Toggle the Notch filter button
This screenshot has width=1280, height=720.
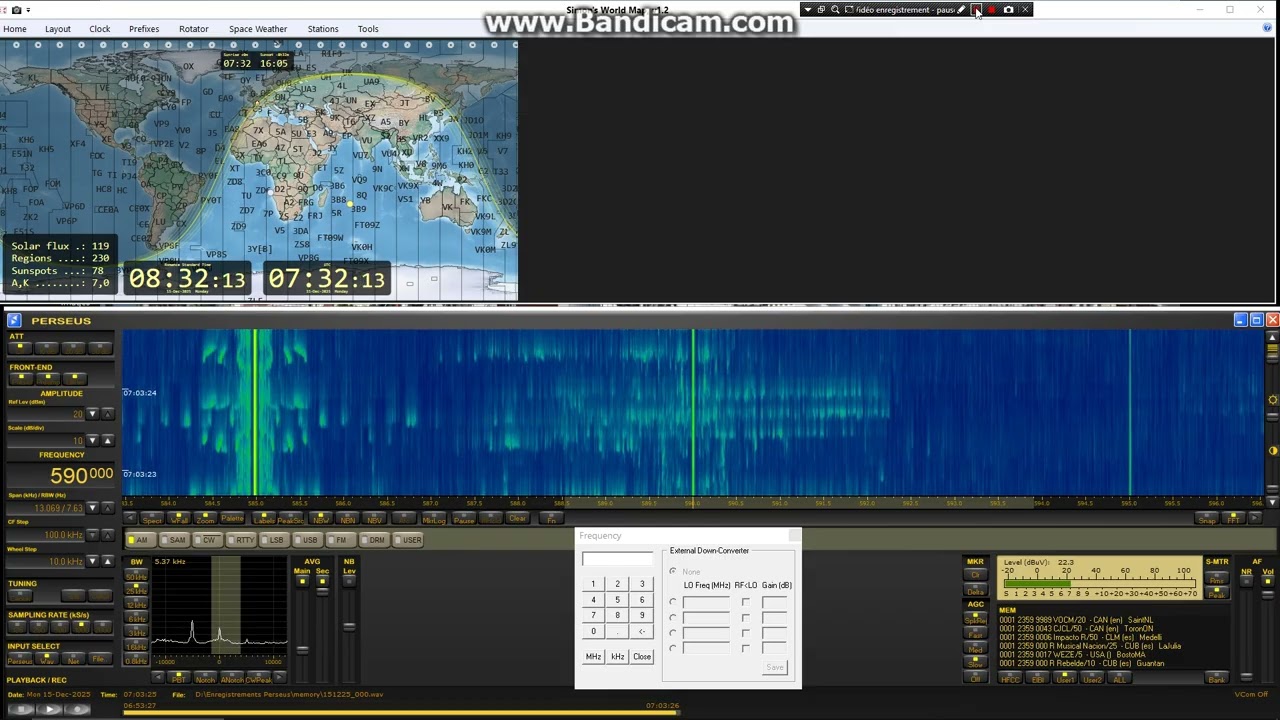pos(205,678)
